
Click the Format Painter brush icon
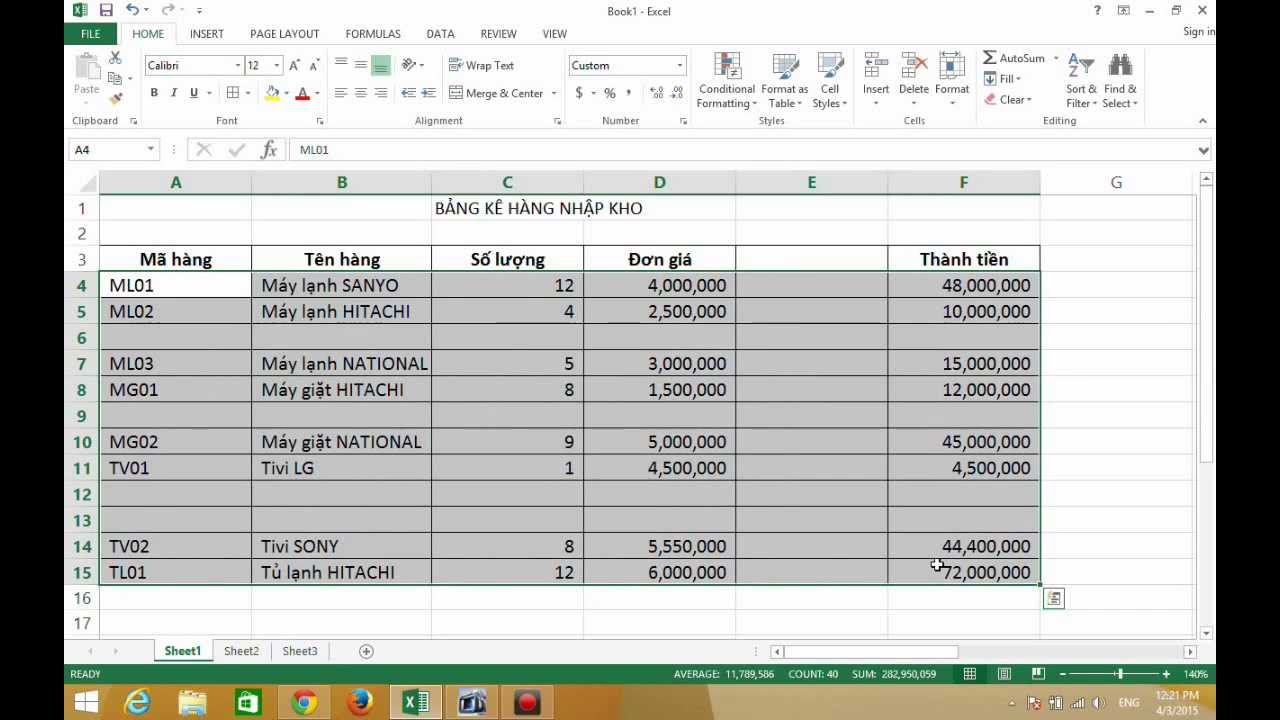click(x=115, y=98)
